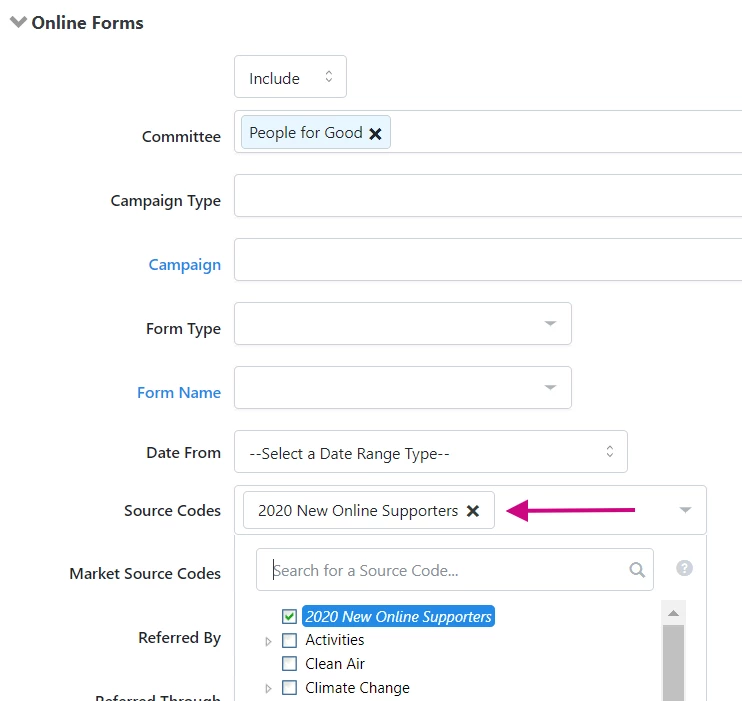
Task: Click the source list scroll up arrow
Action: [673, 613]
